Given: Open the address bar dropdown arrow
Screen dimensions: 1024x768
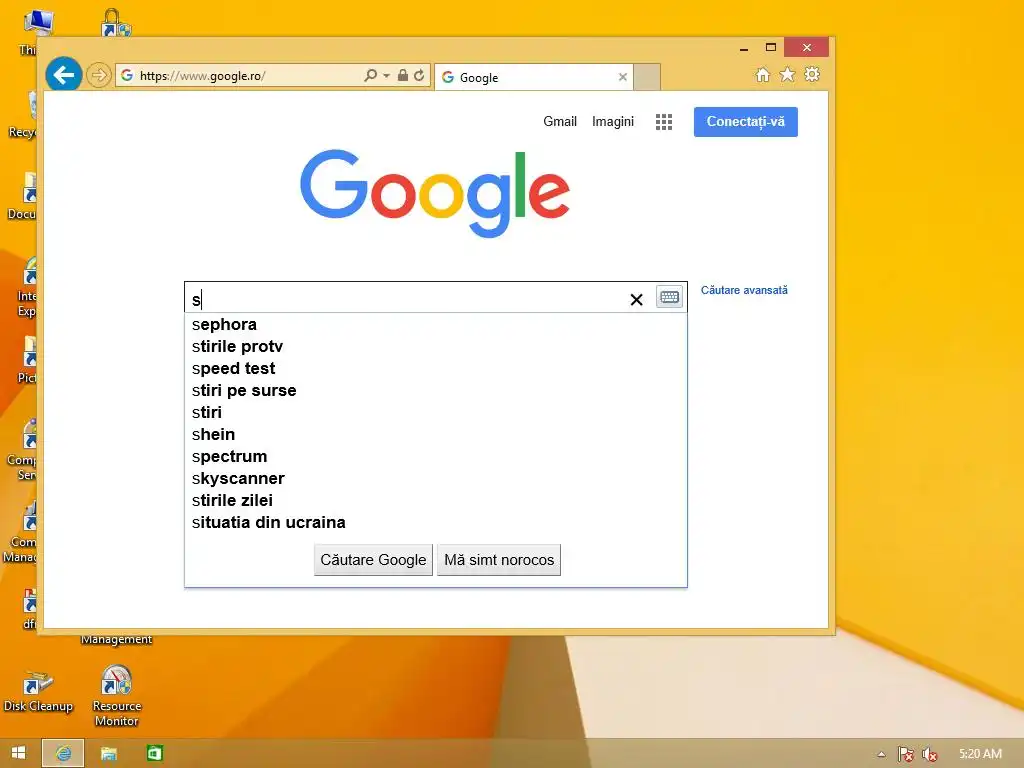Looking at the screenshot, I should pos(387,76).
